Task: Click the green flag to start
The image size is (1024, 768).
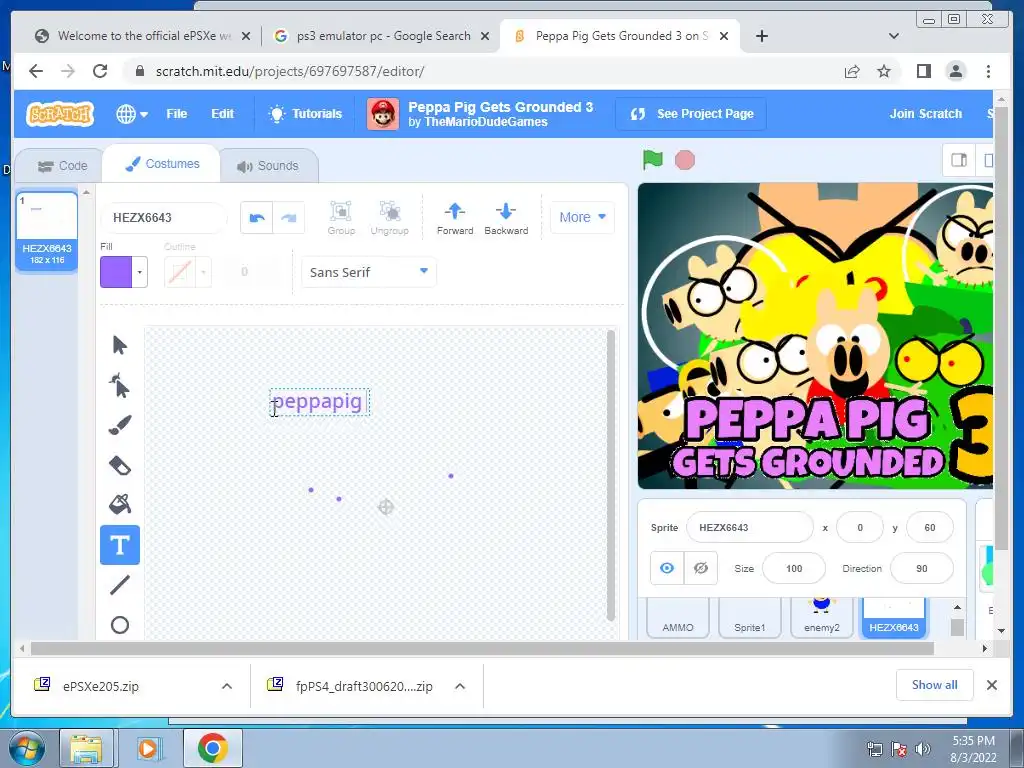Action: 652,160
